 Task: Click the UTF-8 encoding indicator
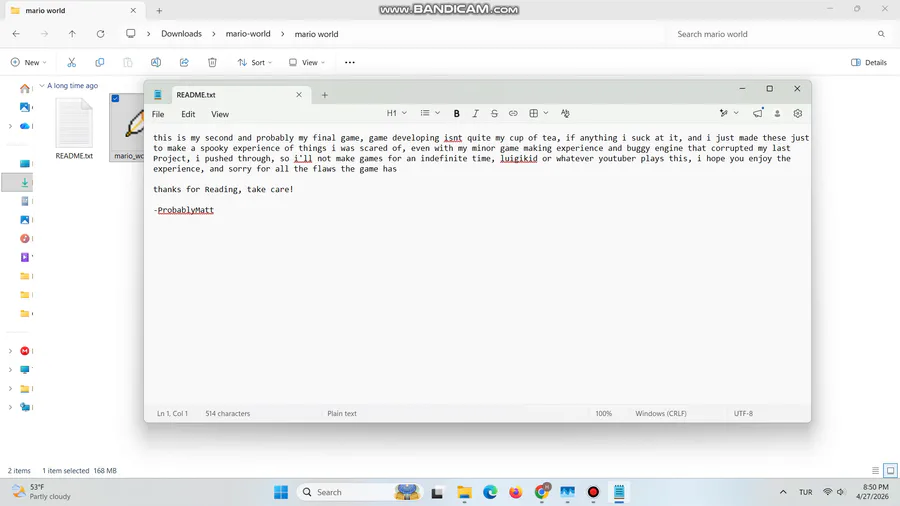(743, 414)
